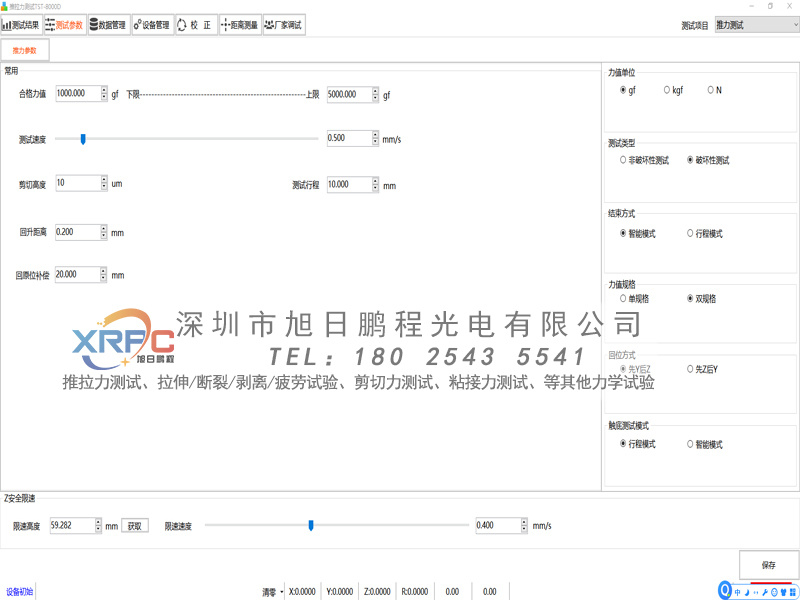The width and height of the screenshot is (800, 600).
Task: Click the moon icon in the input toolbar
Action: tap(747, 592)
